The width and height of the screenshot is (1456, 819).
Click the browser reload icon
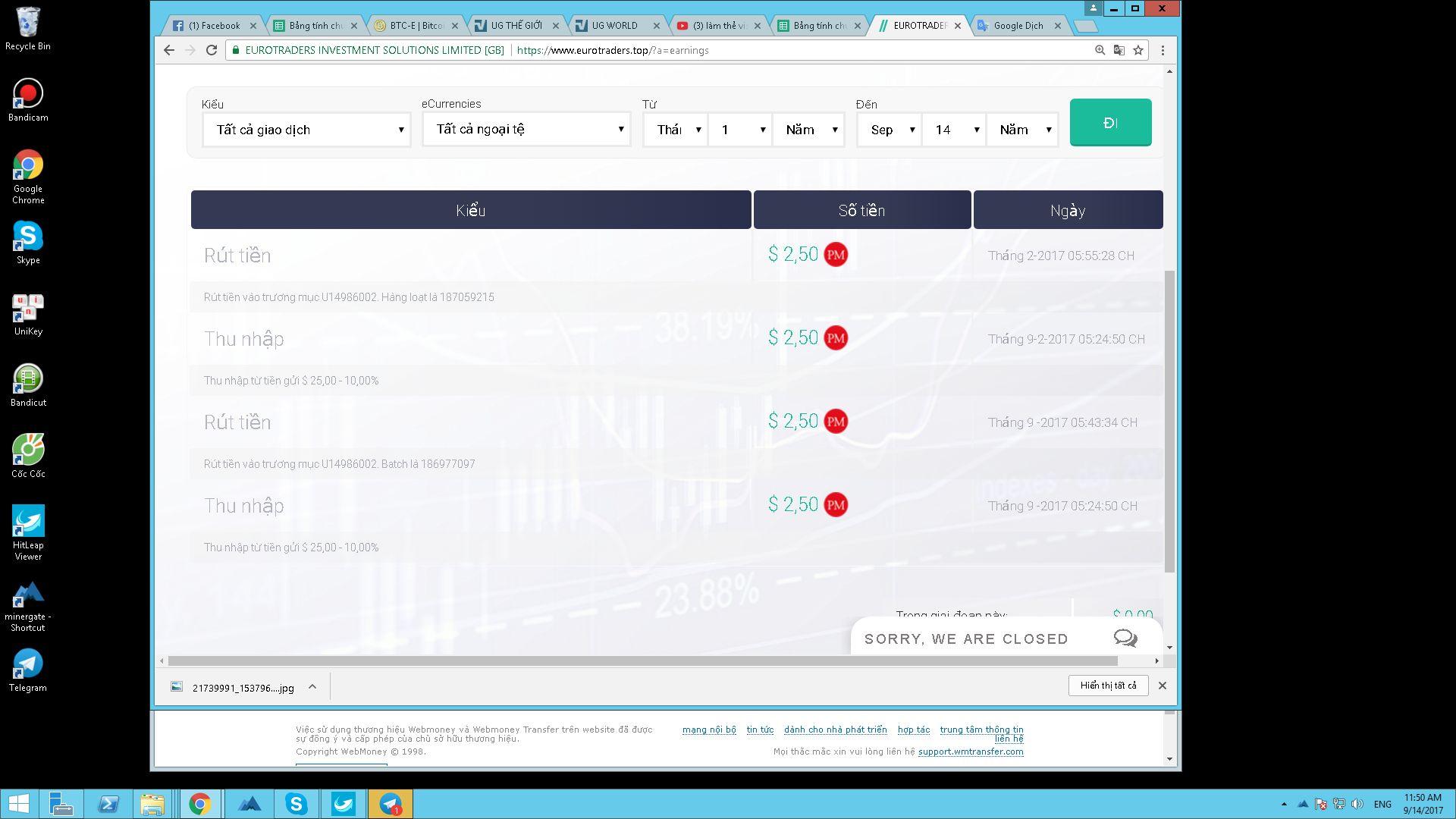(x=212, y=50)
